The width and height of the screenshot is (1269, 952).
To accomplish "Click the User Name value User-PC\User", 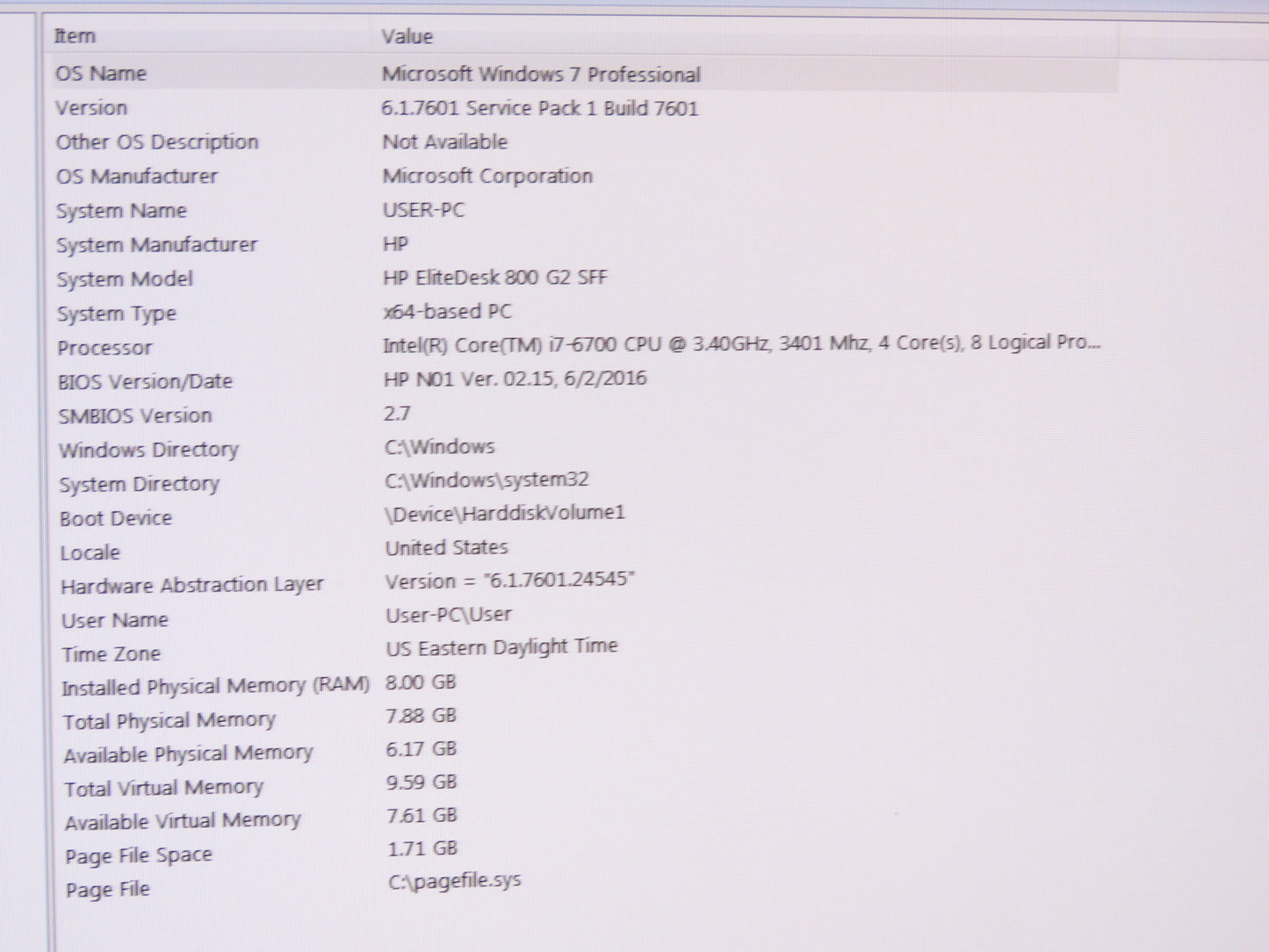I will coord(449,614).
